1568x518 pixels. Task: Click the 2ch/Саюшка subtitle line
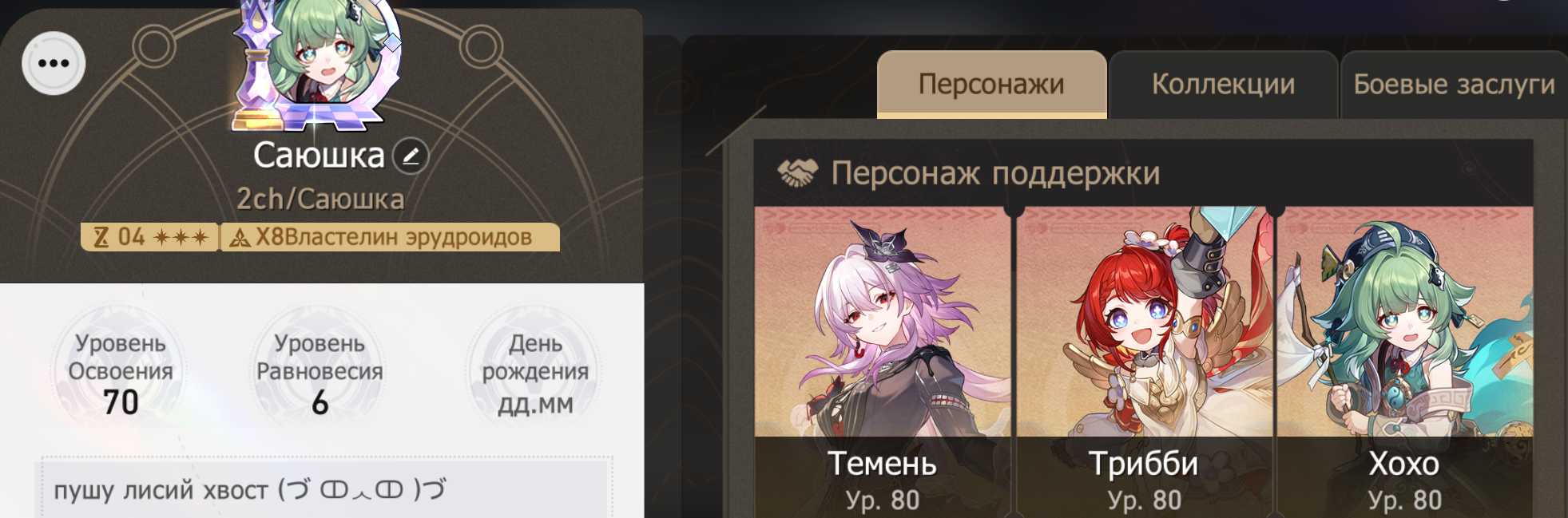[320, 199]
